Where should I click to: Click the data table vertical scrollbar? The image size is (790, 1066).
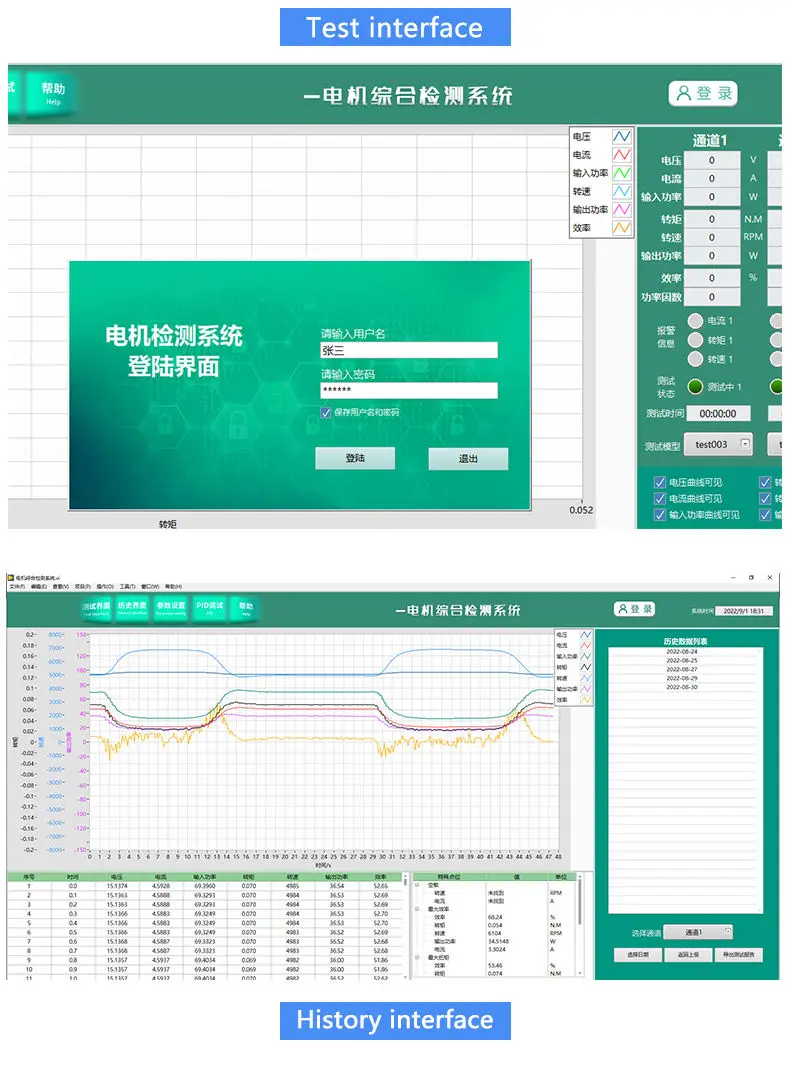pos(407,925)
